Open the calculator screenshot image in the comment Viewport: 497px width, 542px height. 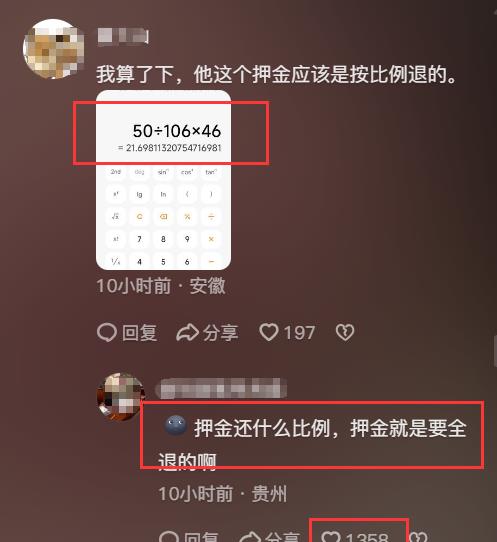point(163,180)
